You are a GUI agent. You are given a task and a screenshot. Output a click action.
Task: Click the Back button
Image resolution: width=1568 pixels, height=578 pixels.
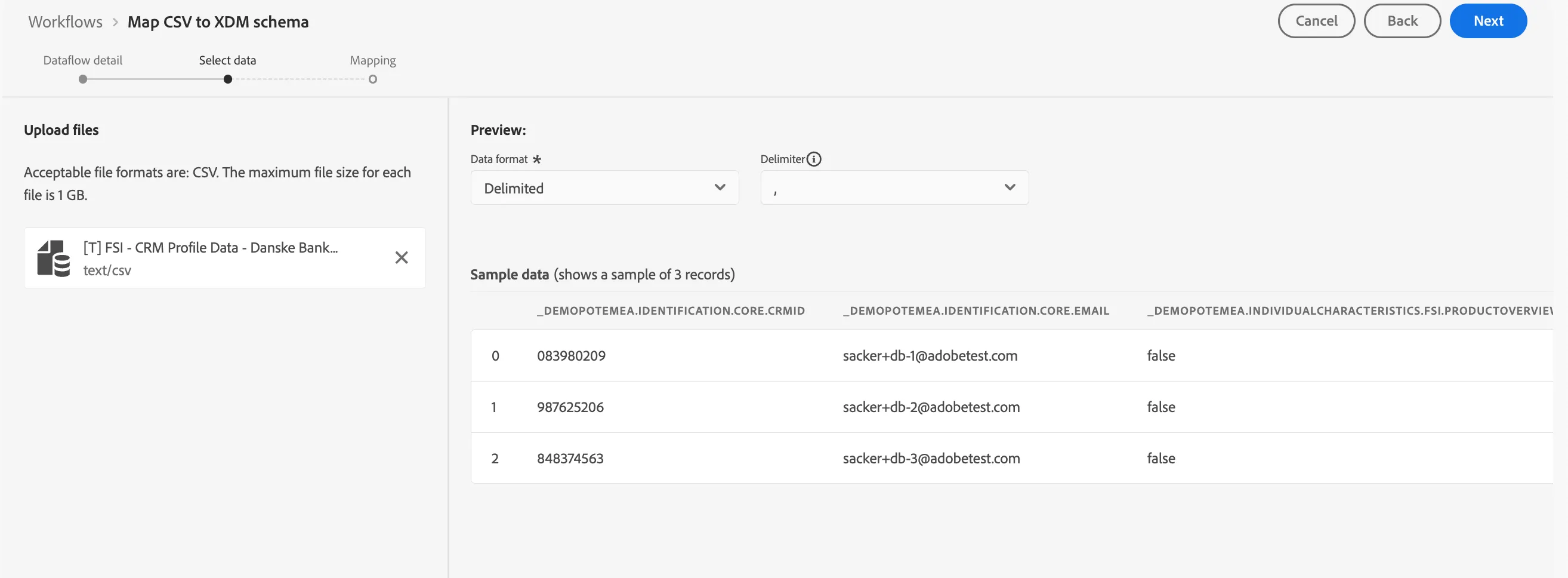pos(1402,21)
